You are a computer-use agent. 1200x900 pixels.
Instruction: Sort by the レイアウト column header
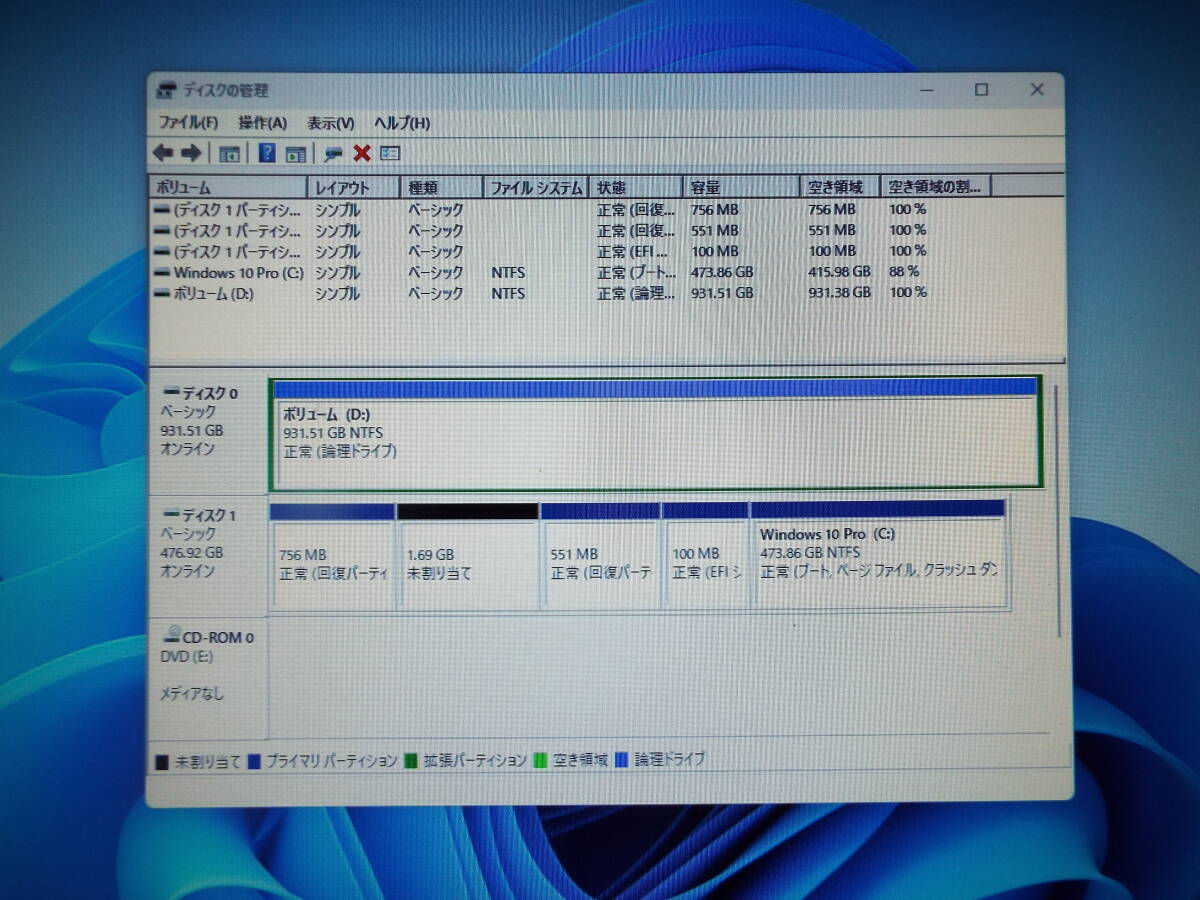[353, 187]
